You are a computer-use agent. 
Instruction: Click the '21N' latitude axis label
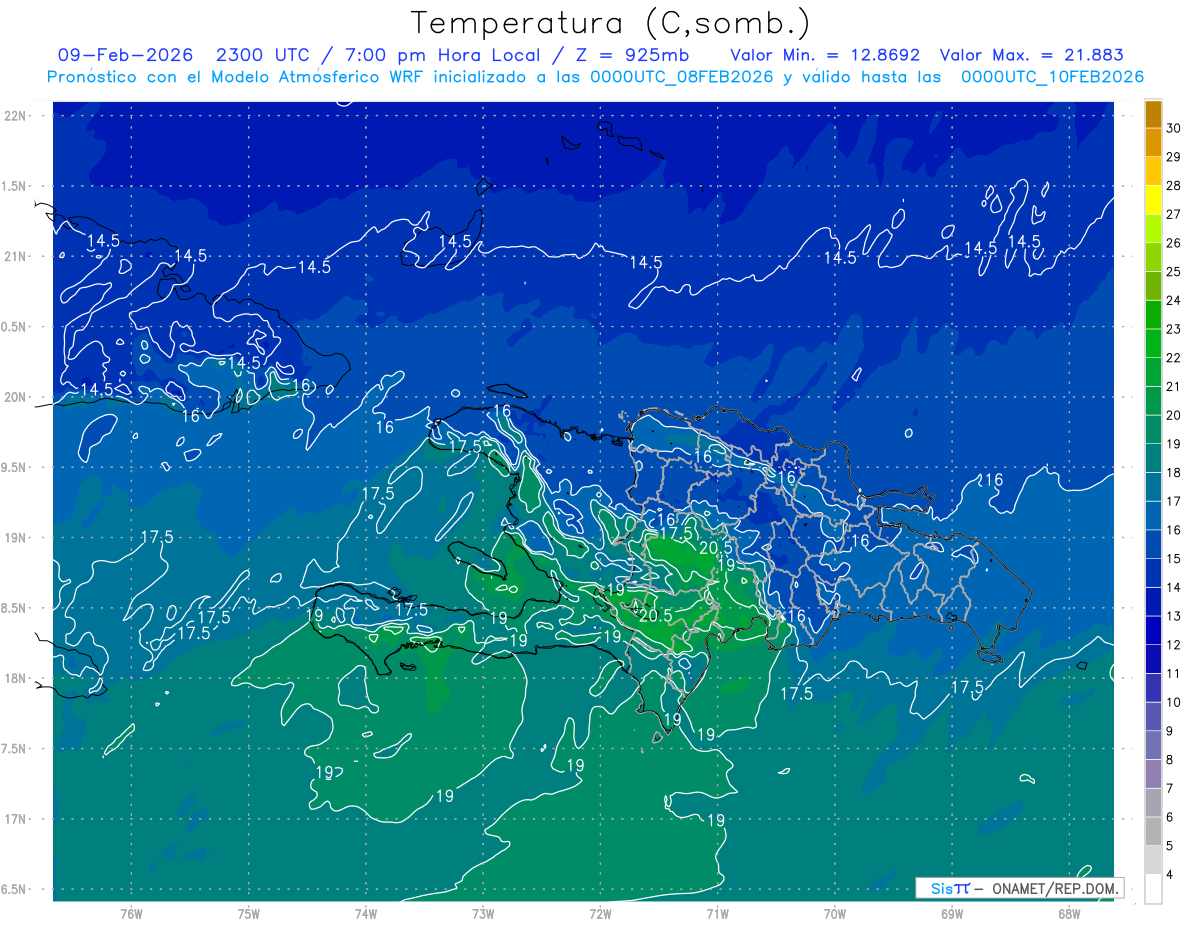pyautogui.click(x=17, y=256)
